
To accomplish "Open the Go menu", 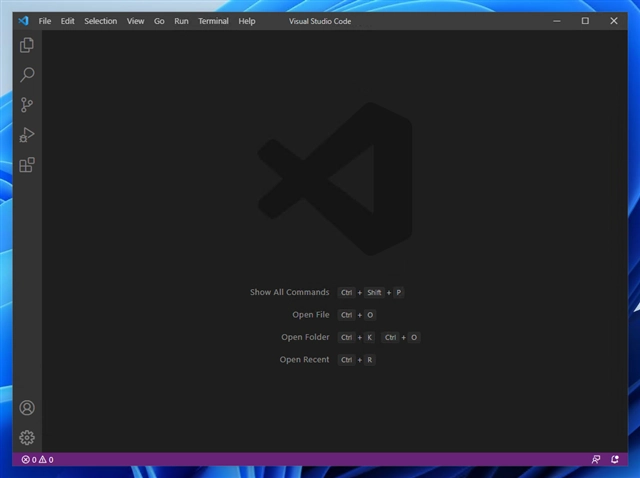I will (159, 21).
